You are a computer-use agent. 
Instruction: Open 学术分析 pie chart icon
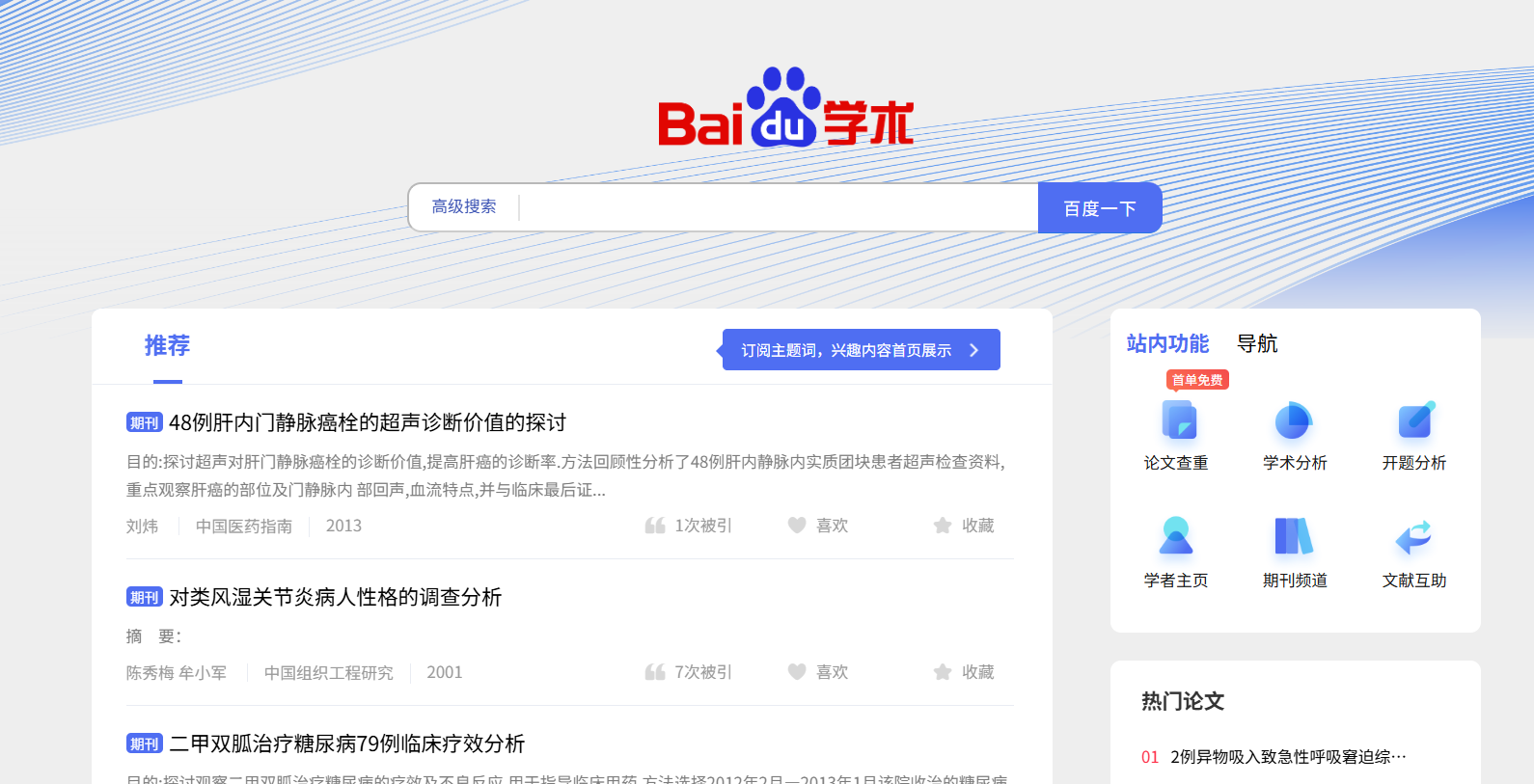tap(1294, 420)
